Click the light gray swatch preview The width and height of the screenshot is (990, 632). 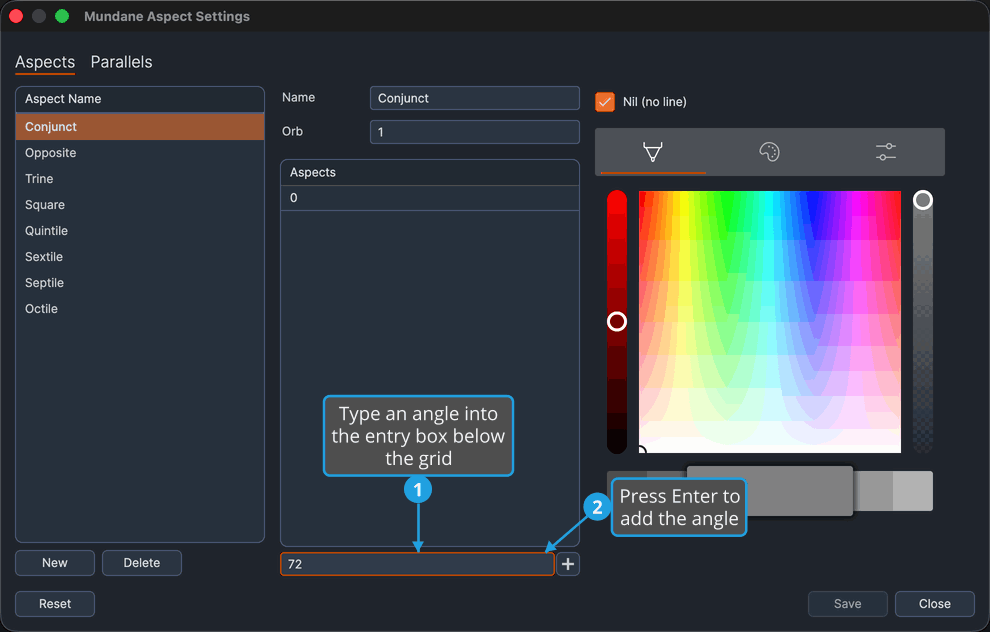(912, 491)
